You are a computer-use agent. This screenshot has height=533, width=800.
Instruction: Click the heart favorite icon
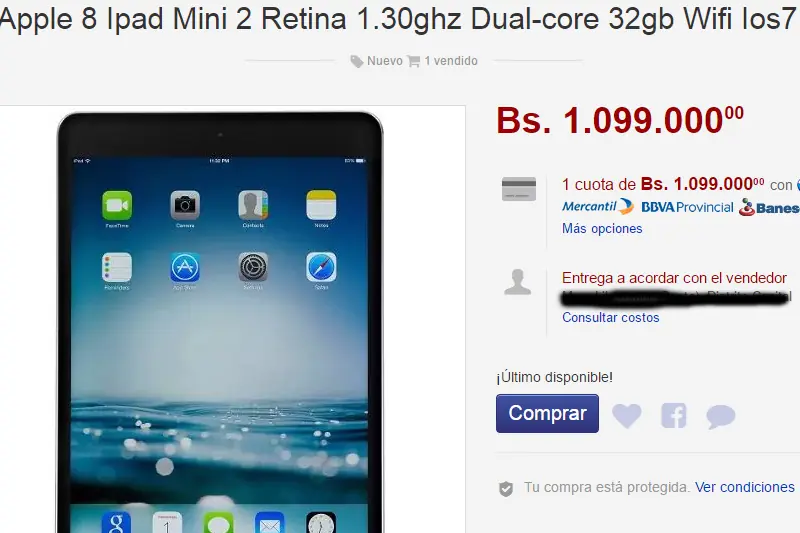point(627,415)
